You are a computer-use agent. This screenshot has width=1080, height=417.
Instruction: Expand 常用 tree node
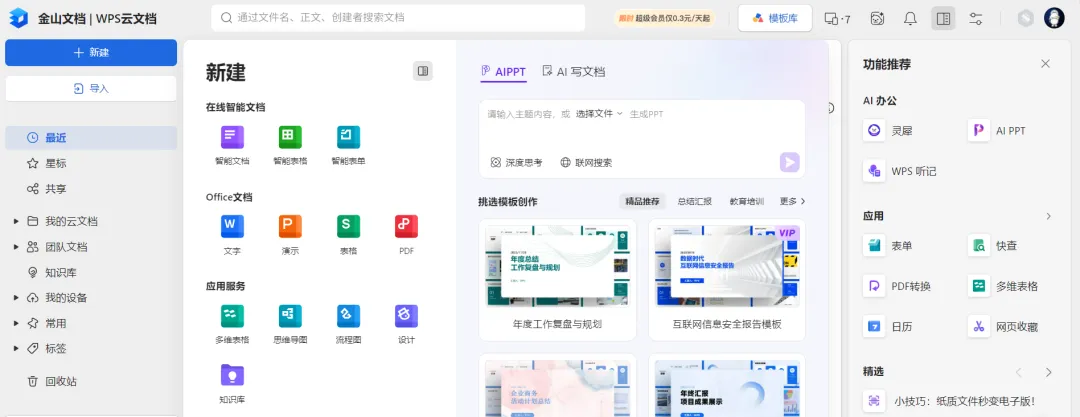(x=16, y=323)
